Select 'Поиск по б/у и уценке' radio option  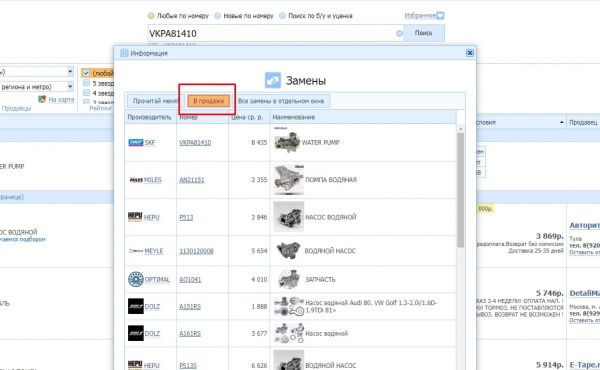[282, 16]
